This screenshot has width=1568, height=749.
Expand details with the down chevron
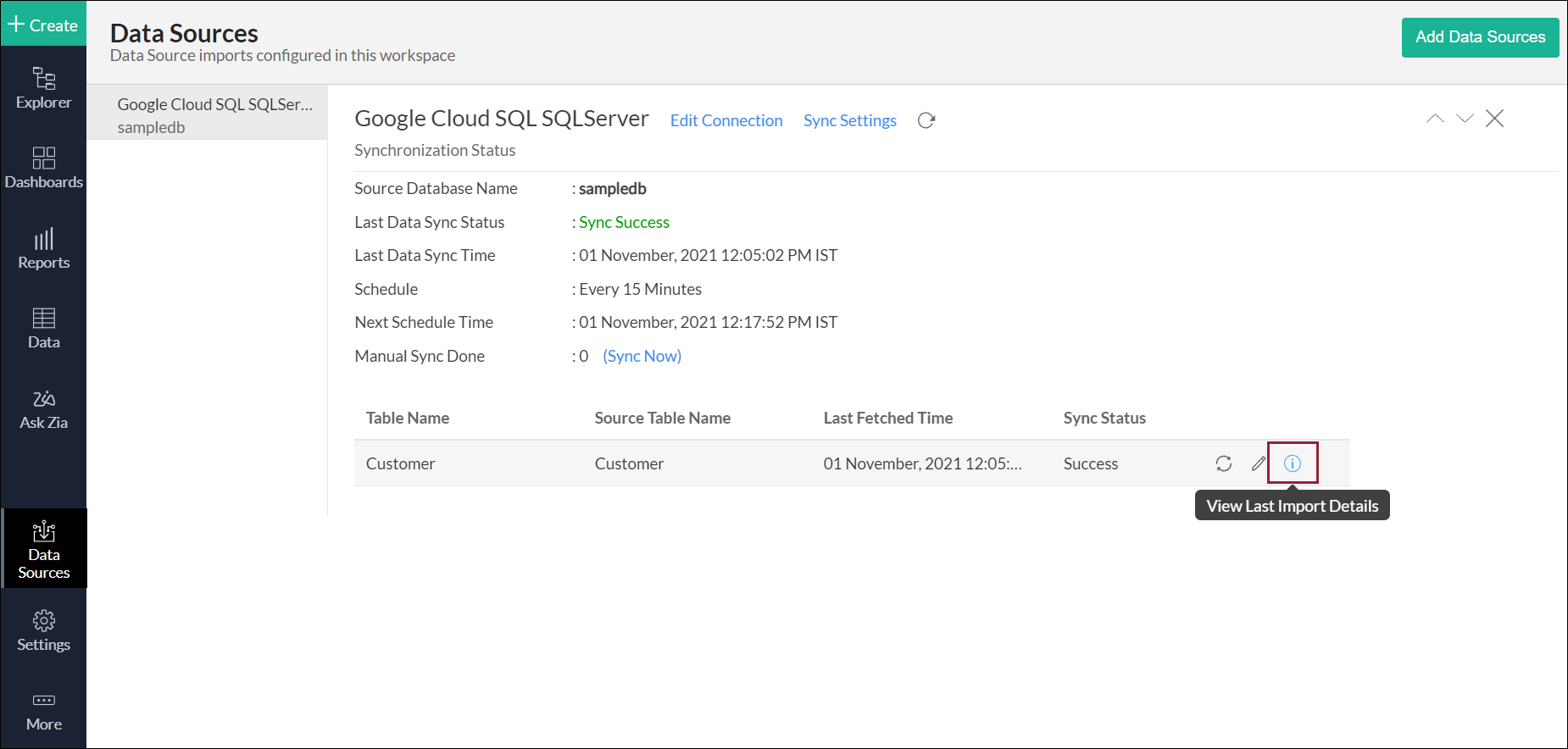click(1465, 119)
